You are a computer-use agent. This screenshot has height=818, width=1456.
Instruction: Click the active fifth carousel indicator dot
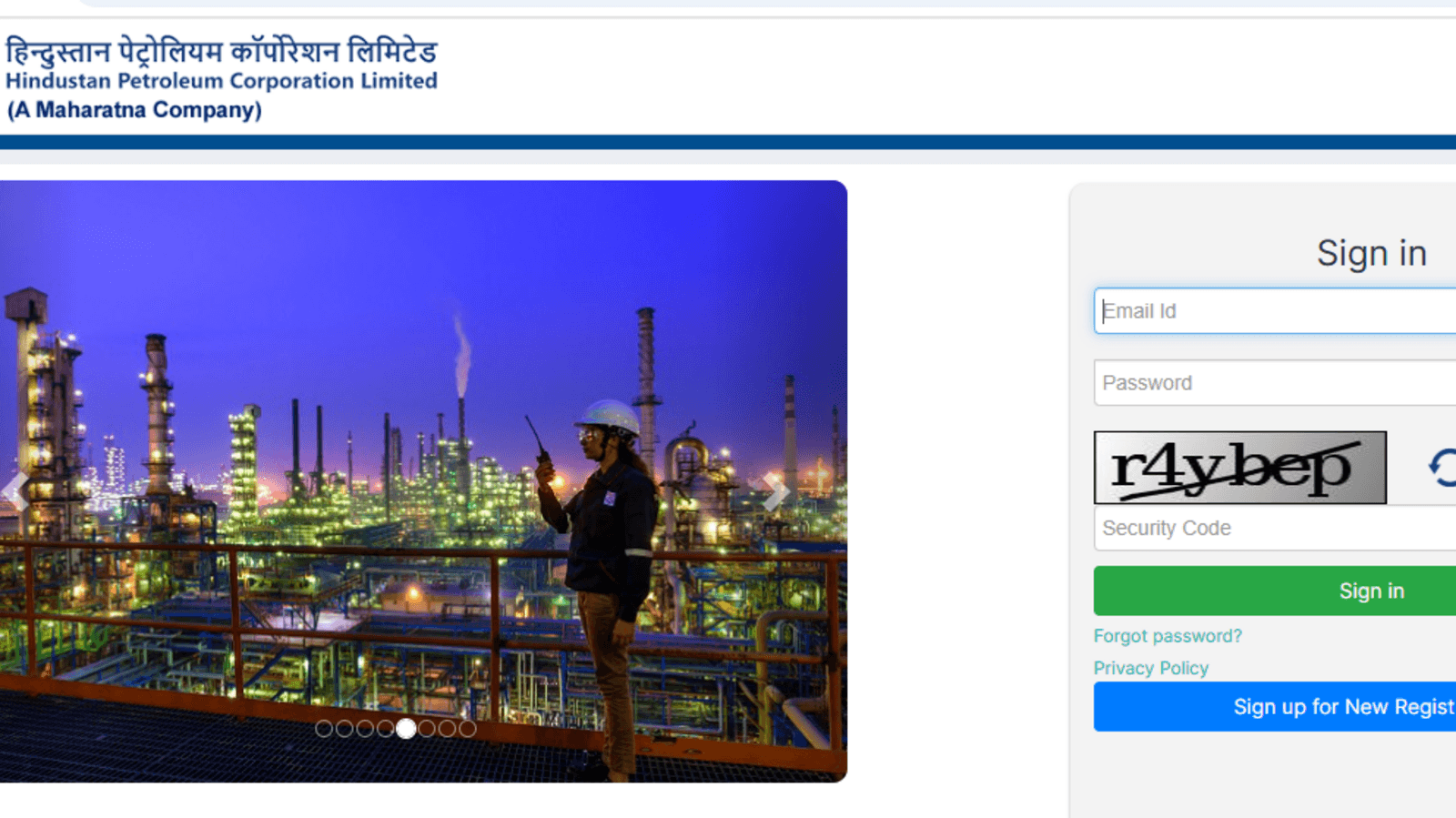(x=406, y=728)
